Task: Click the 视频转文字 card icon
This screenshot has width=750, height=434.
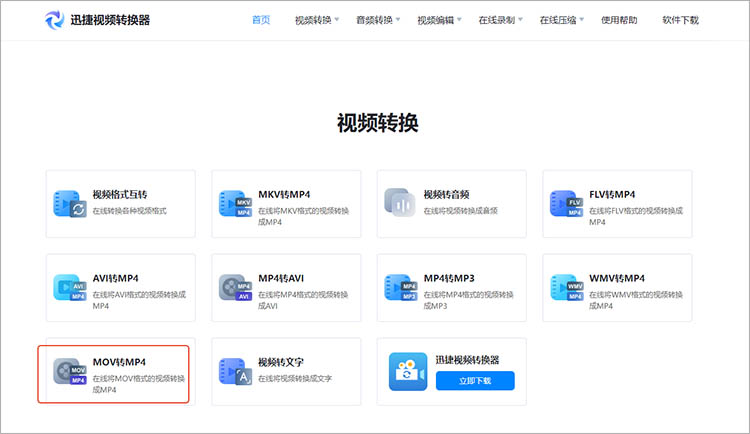Action: pyautogui.click(x=235, y=371)
